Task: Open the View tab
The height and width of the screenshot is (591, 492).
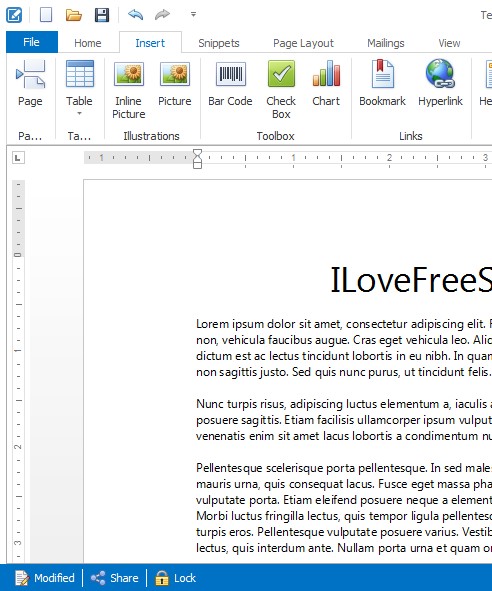Action: click(449, 43)
